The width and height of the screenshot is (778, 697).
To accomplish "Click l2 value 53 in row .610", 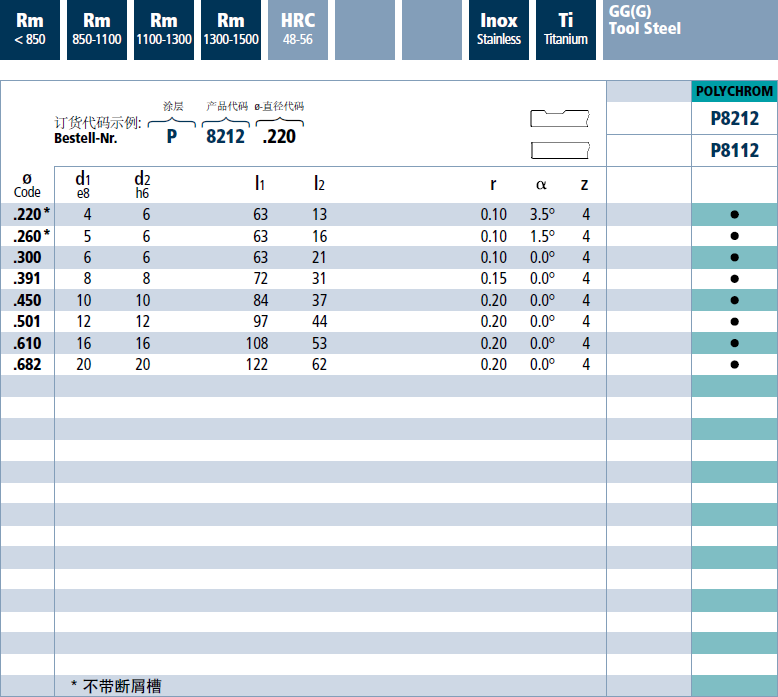I will point(320,343).
